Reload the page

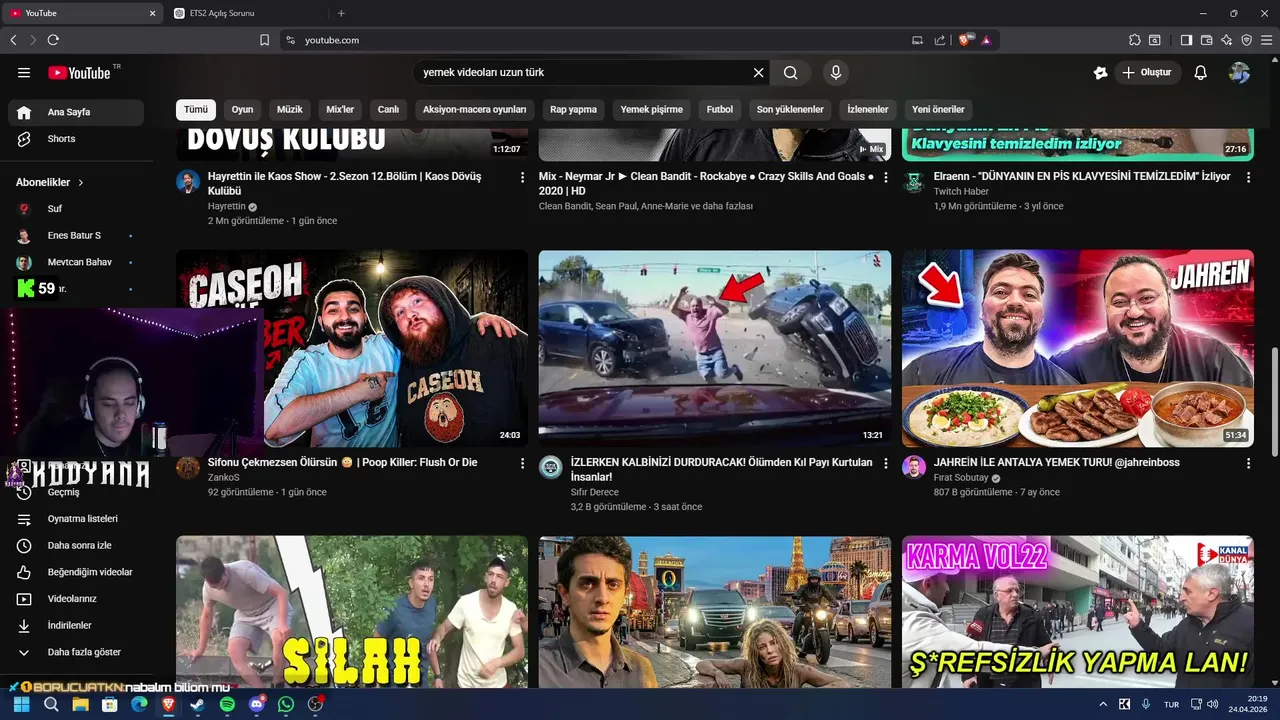click(x=53, y=40)
